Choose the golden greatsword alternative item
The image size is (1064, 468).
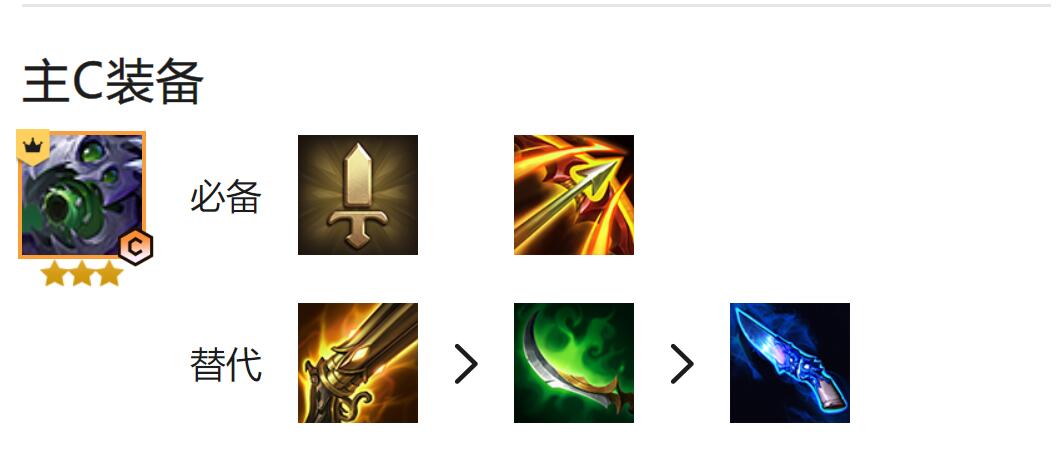358,363
